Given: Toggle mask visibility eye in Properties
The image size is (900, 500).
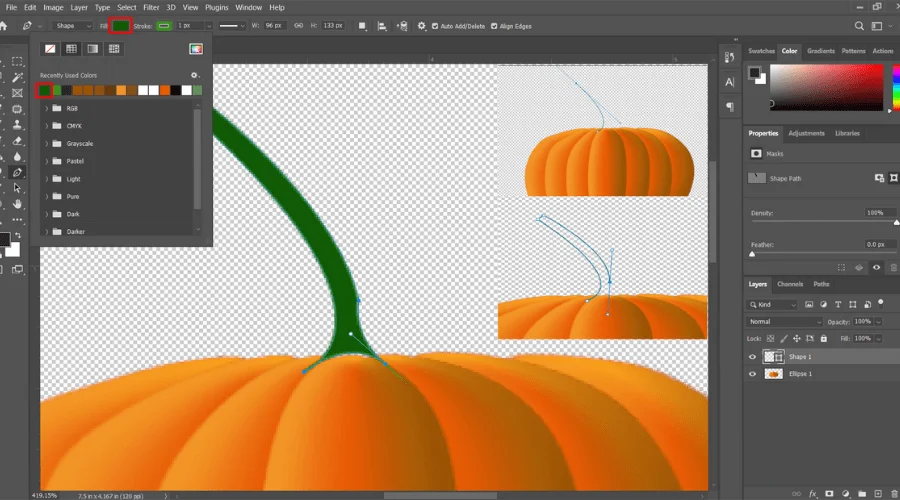Looking at the screenshot, I should [x=876, y=268].
